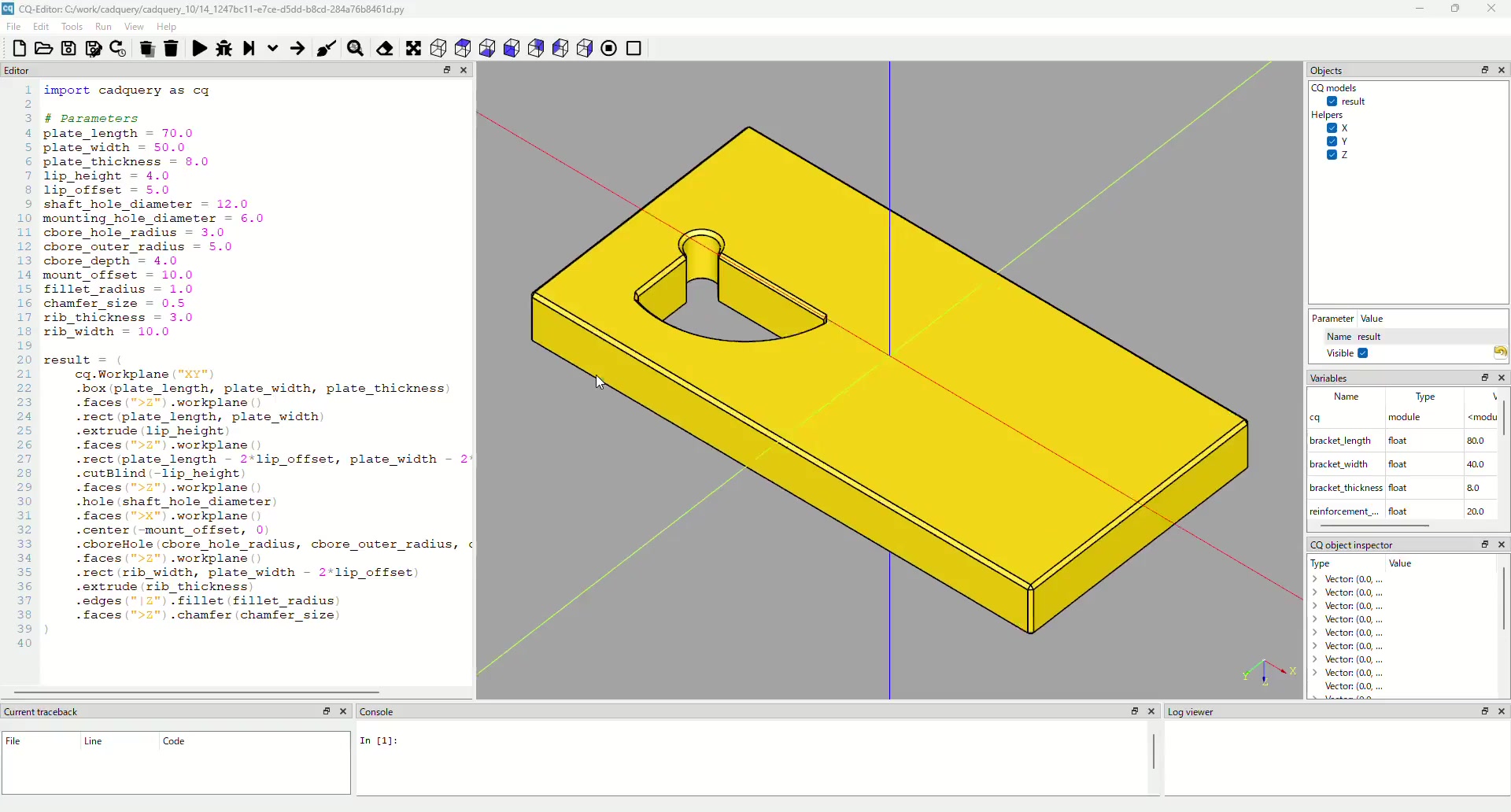
Task: Close the Variables panel
Action: point(1503,378)
